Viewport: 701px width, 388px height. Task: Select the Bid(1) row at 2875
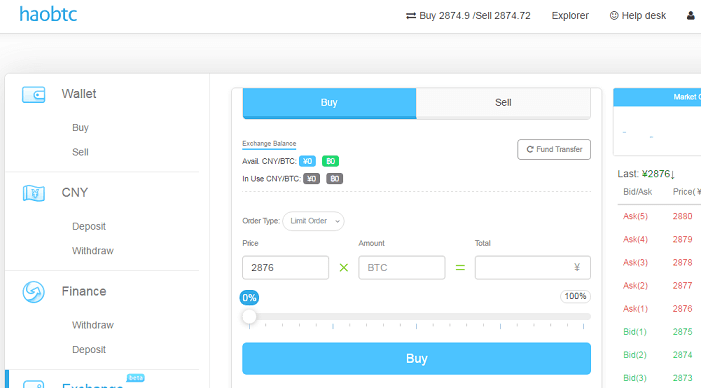(x=659, y=332)
